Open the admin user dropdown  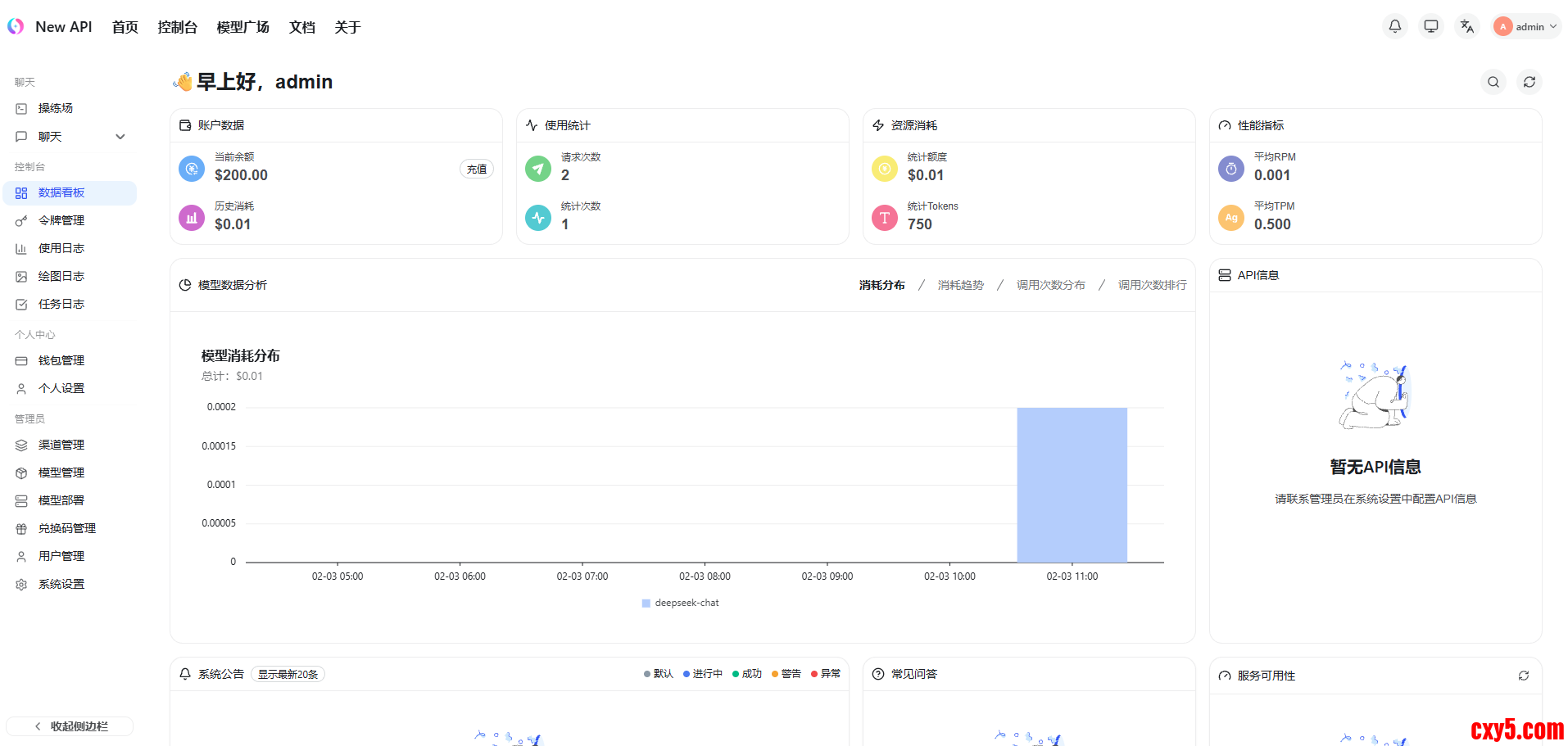point(1526,26)
